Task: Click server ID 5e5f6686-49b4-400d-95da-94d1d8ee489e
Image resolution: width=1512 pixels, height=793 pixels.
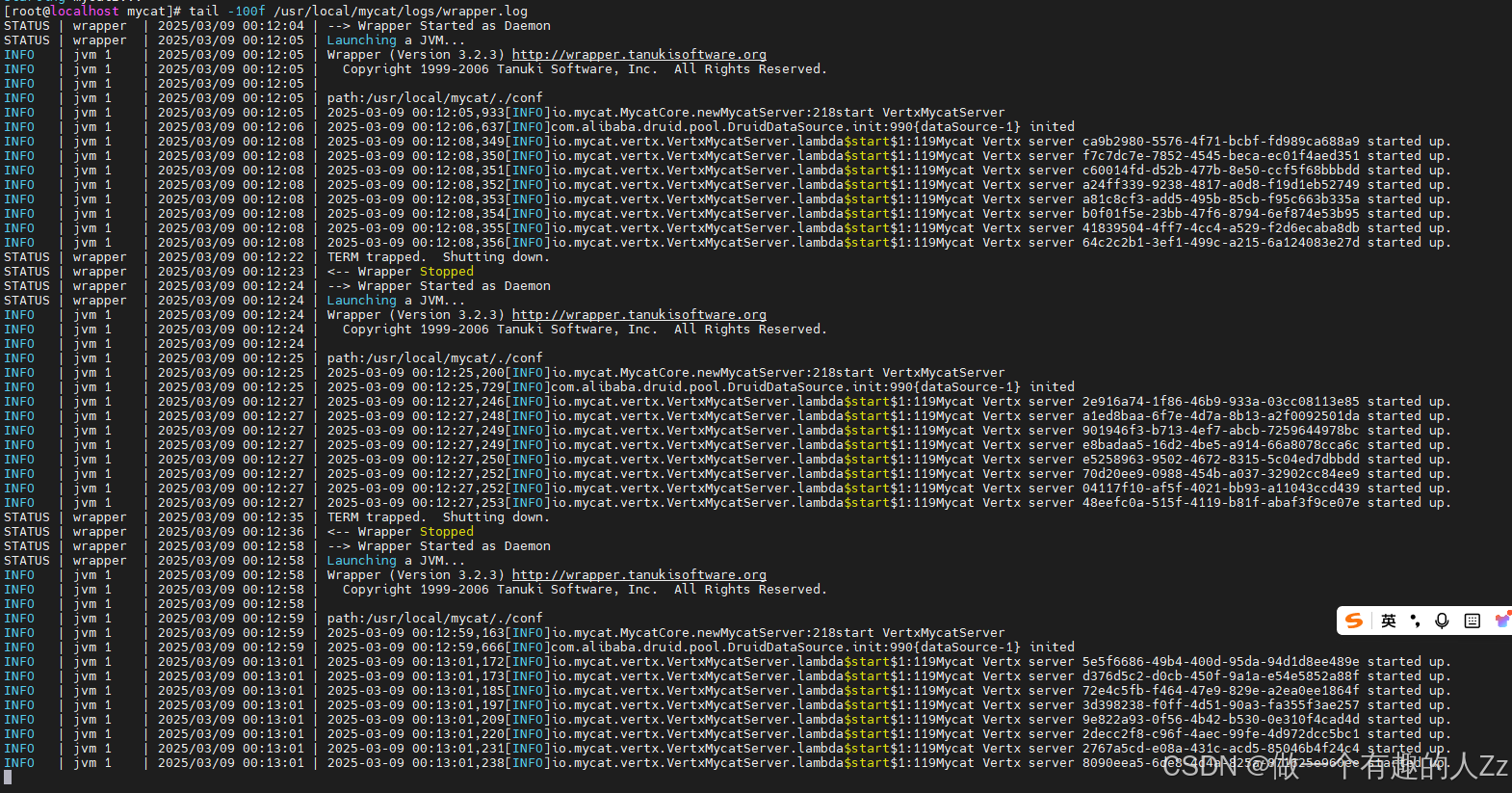Action: 1221,662
